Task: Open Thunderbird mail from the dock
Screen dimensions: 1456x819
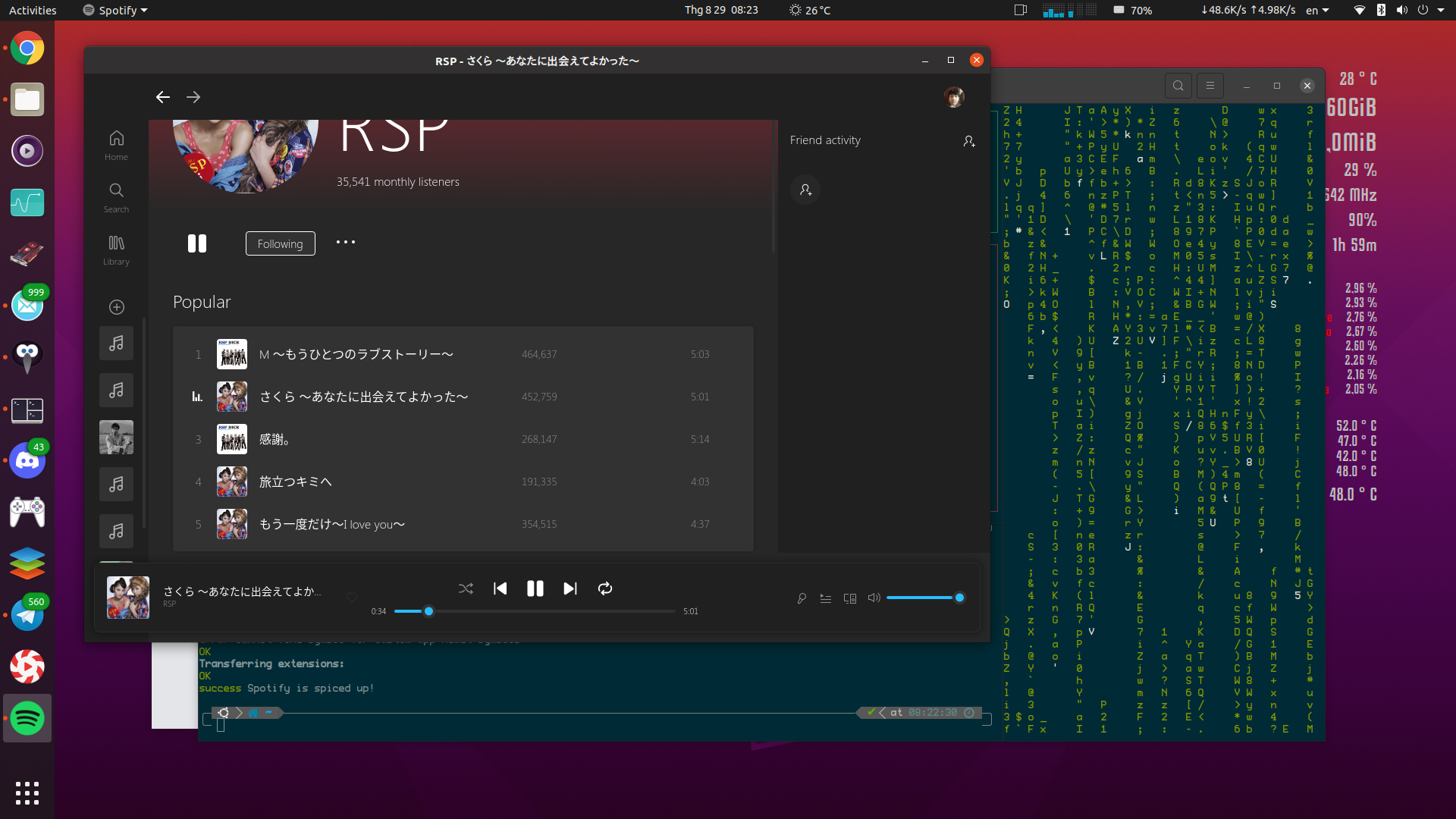Action: point(27,306)
